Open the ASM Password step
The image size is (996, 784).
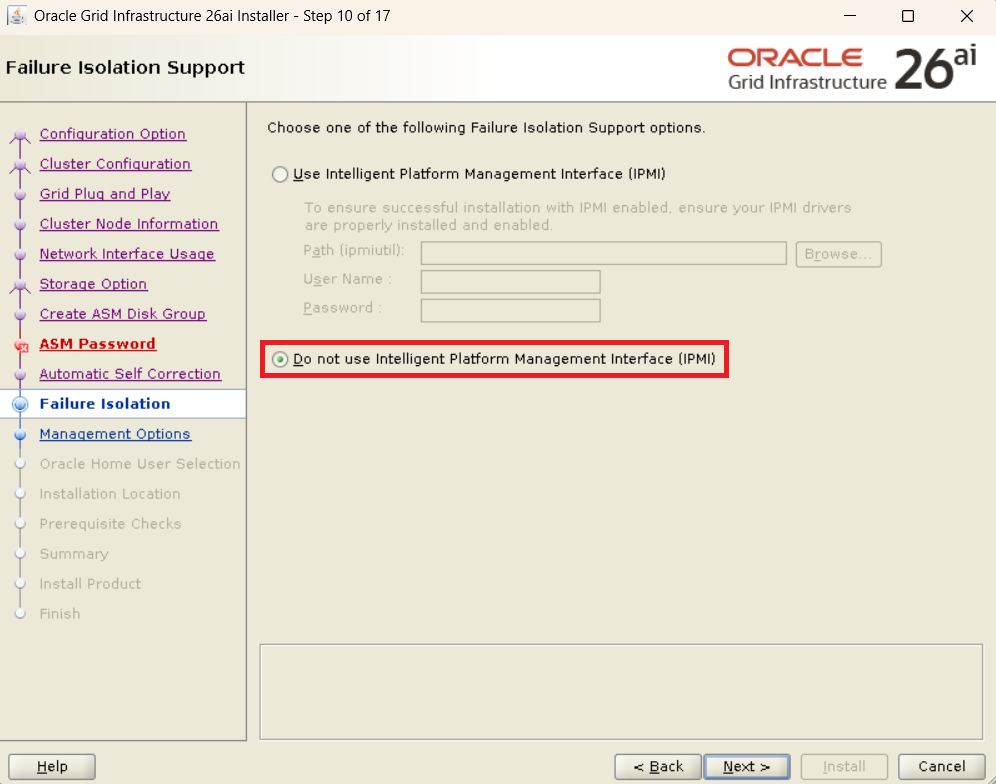97,344
